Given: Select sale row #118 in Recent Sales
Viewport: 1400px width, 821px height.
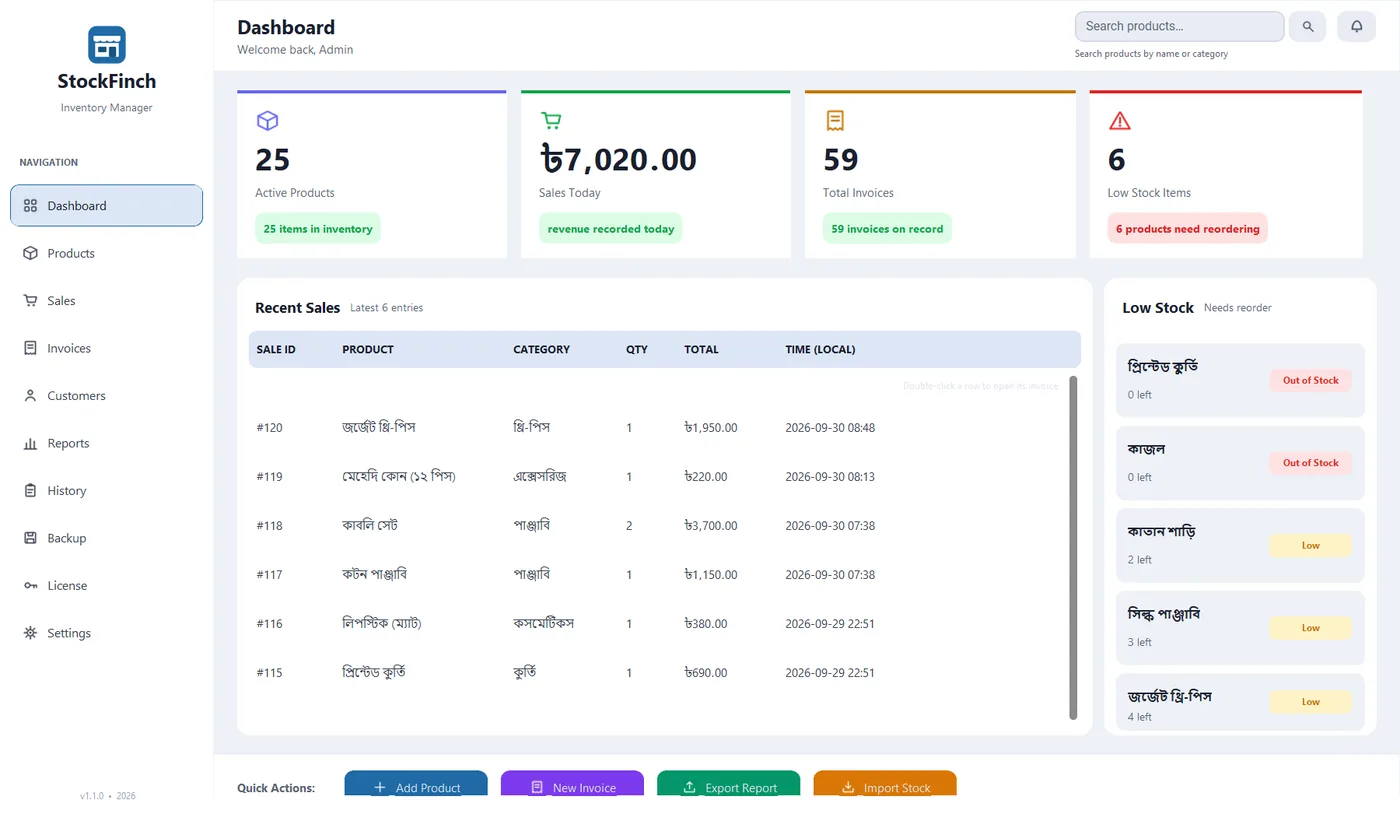Looking at the screenshot, I should (658, 525).
